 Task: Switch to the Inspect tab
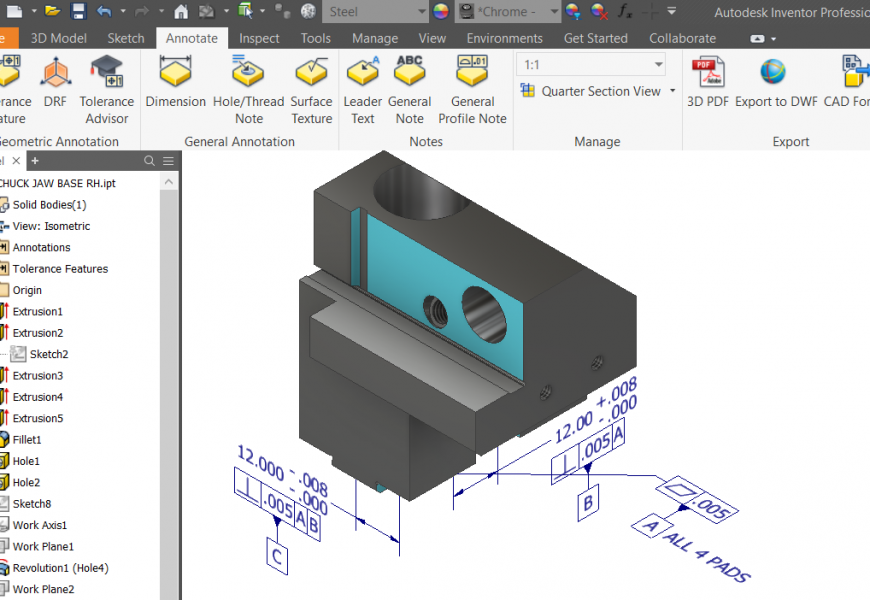pos(259,38)
